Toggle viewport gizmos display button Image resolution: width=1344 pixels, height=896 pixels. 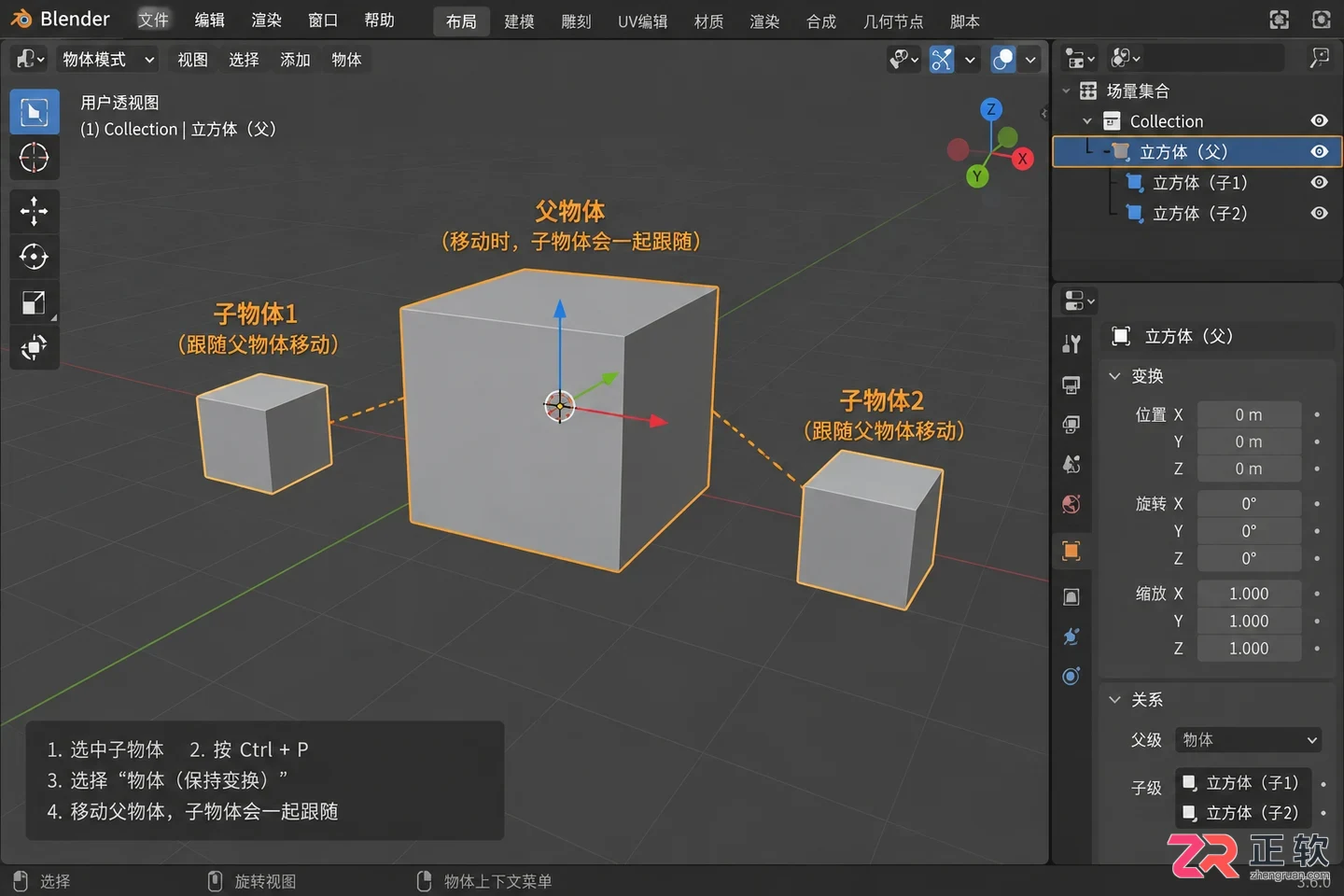pos(942,60)
